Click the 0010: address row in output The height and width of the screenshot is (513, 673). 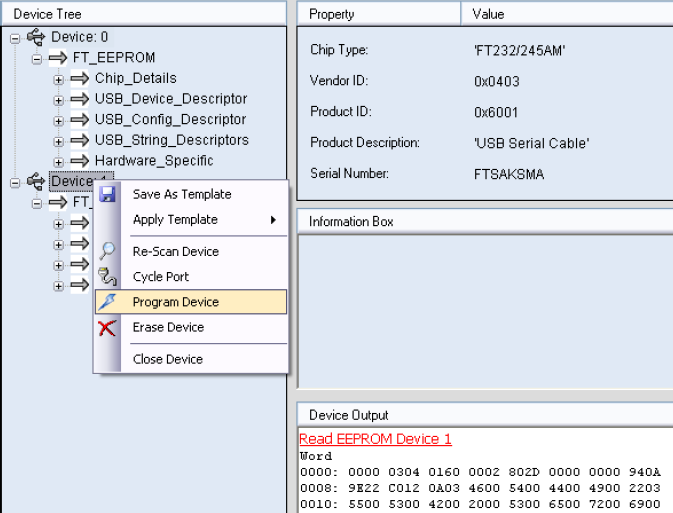coord(480,504)
